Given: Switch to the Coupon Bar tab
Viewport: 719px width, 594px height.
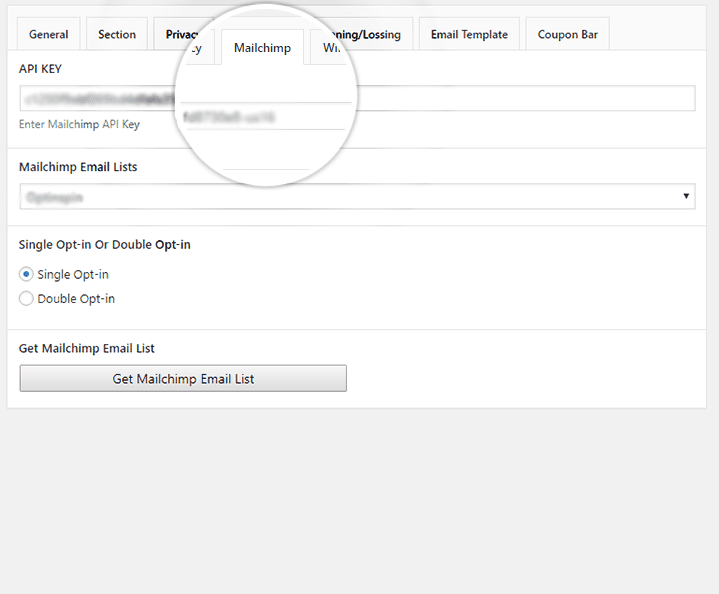Looking at the screenshot, I should [567, 34].
